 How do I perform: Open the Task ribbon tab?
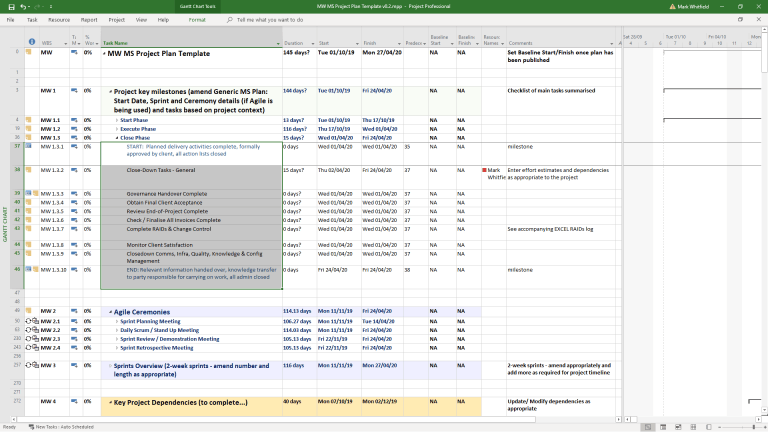(x=32, y=20)
